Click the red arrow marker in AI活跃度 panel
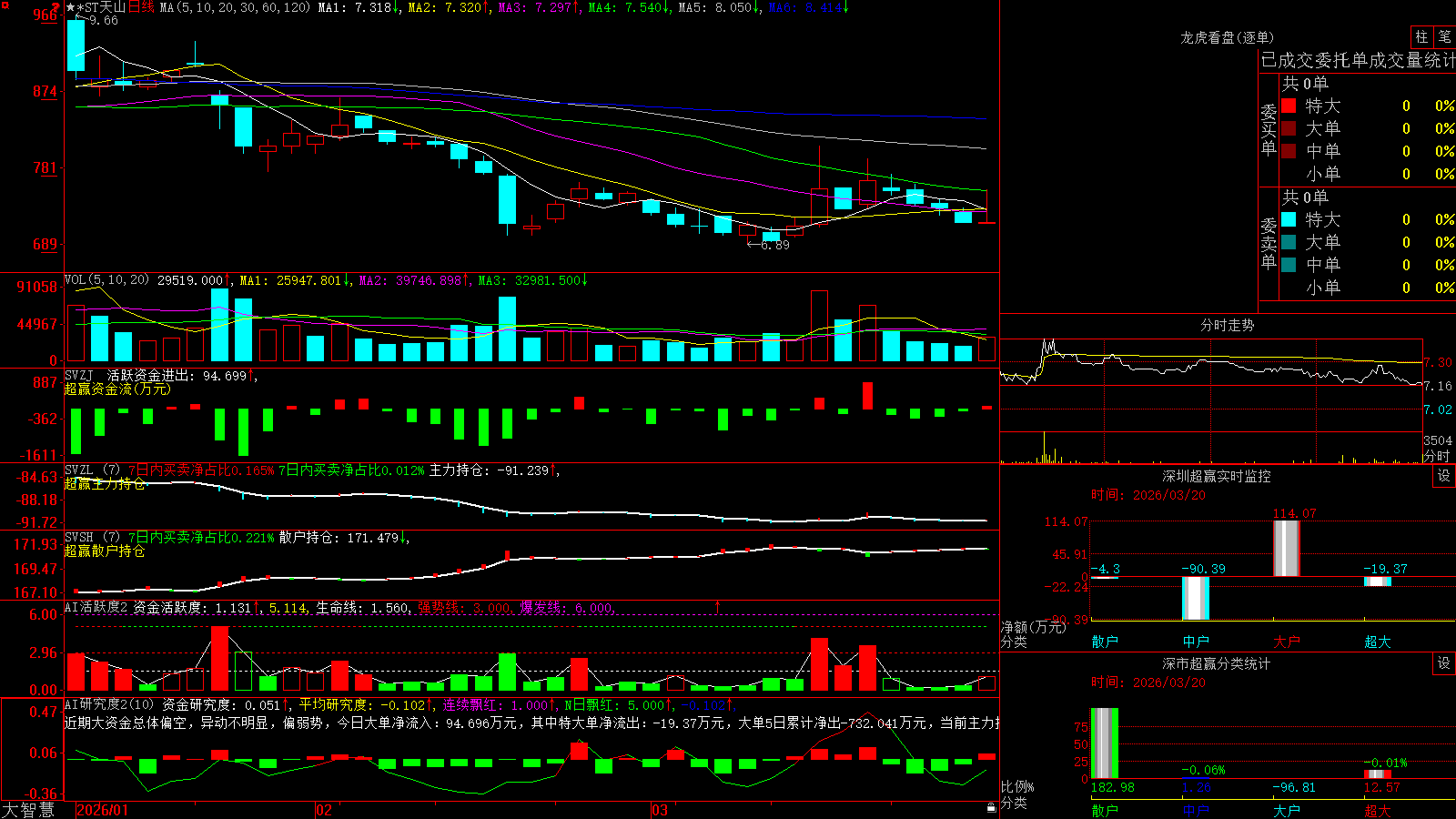 [718, 606]
